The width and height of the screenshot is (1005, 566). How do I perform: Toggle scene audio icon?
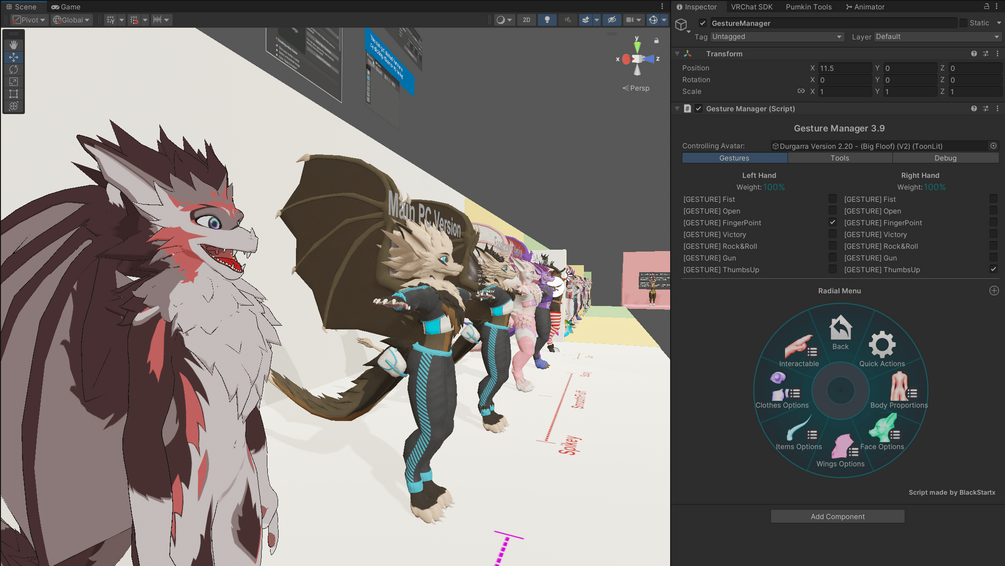coord(567,20)
